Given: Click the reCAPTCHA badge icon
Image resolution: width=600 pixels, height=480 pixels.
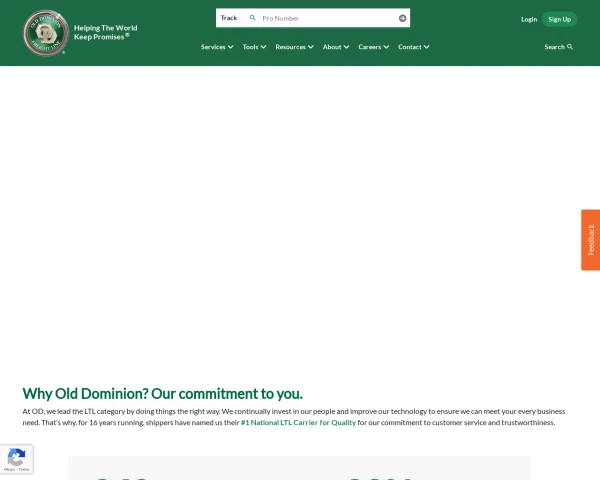Looking at the screenshot, I should pos(16,457).
